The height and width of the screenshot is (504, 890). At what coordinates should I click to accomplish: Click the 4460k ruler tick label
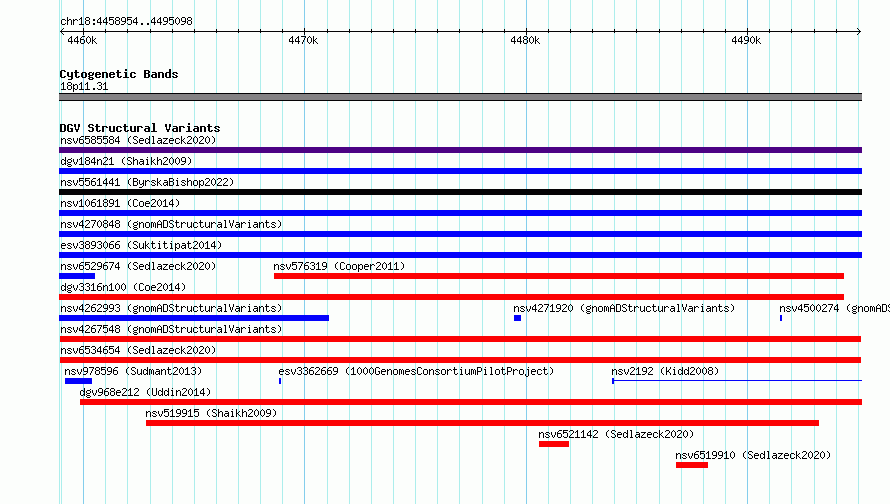pos(82,40)
